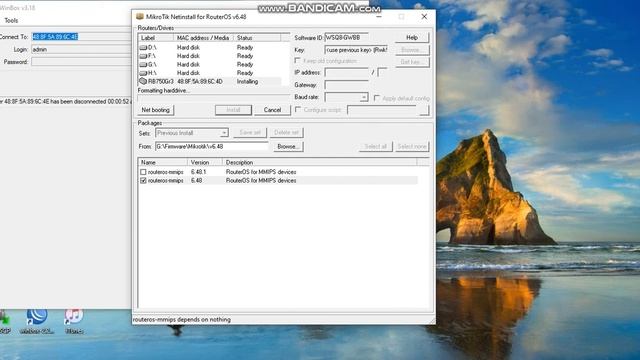This screenshot has height=360, width=640.
Task: Sort packages by Name column header
Action: pos(163,162)
